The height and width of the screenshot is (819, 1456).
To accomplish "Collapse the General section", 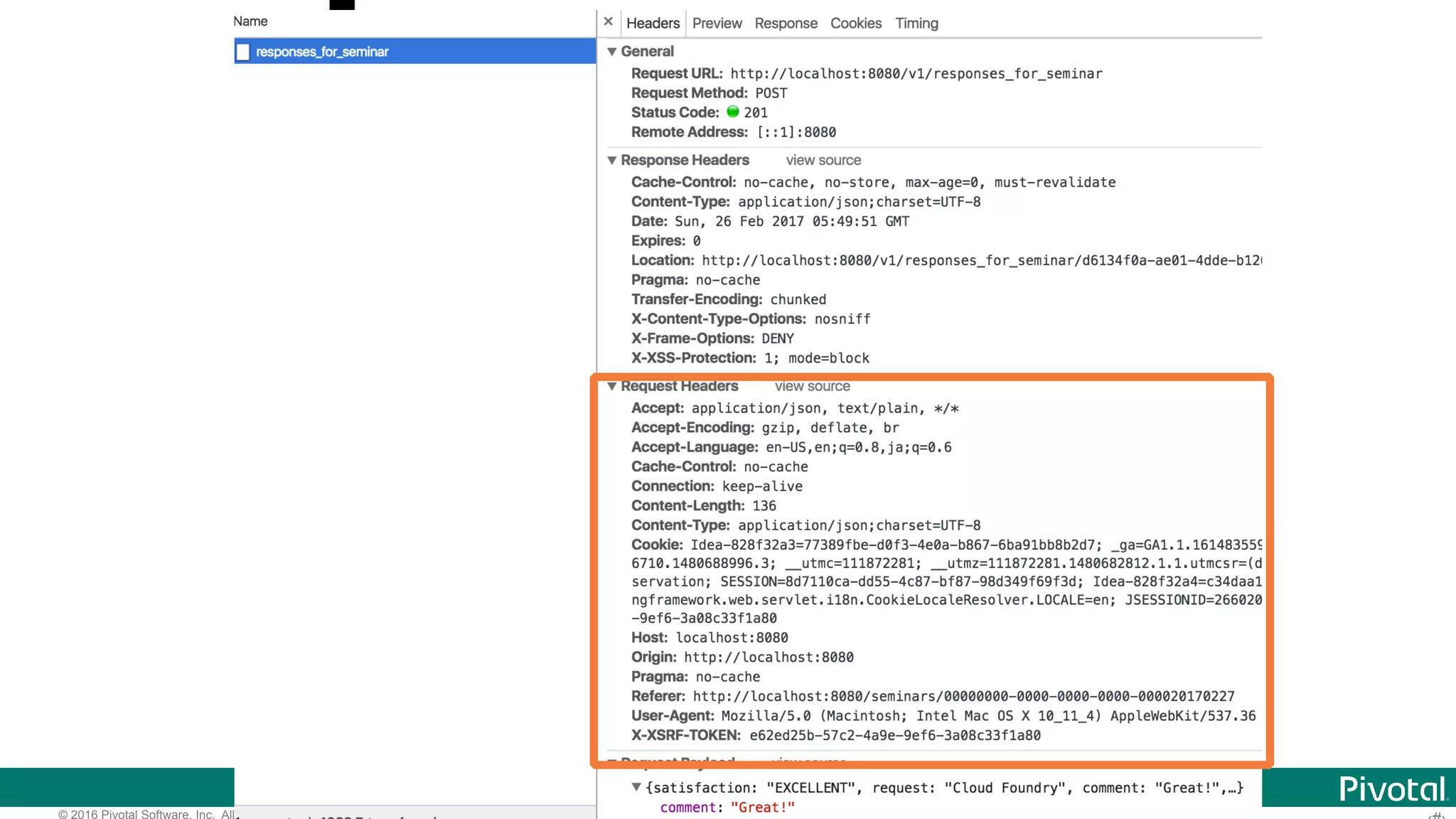I will (612, 52).
